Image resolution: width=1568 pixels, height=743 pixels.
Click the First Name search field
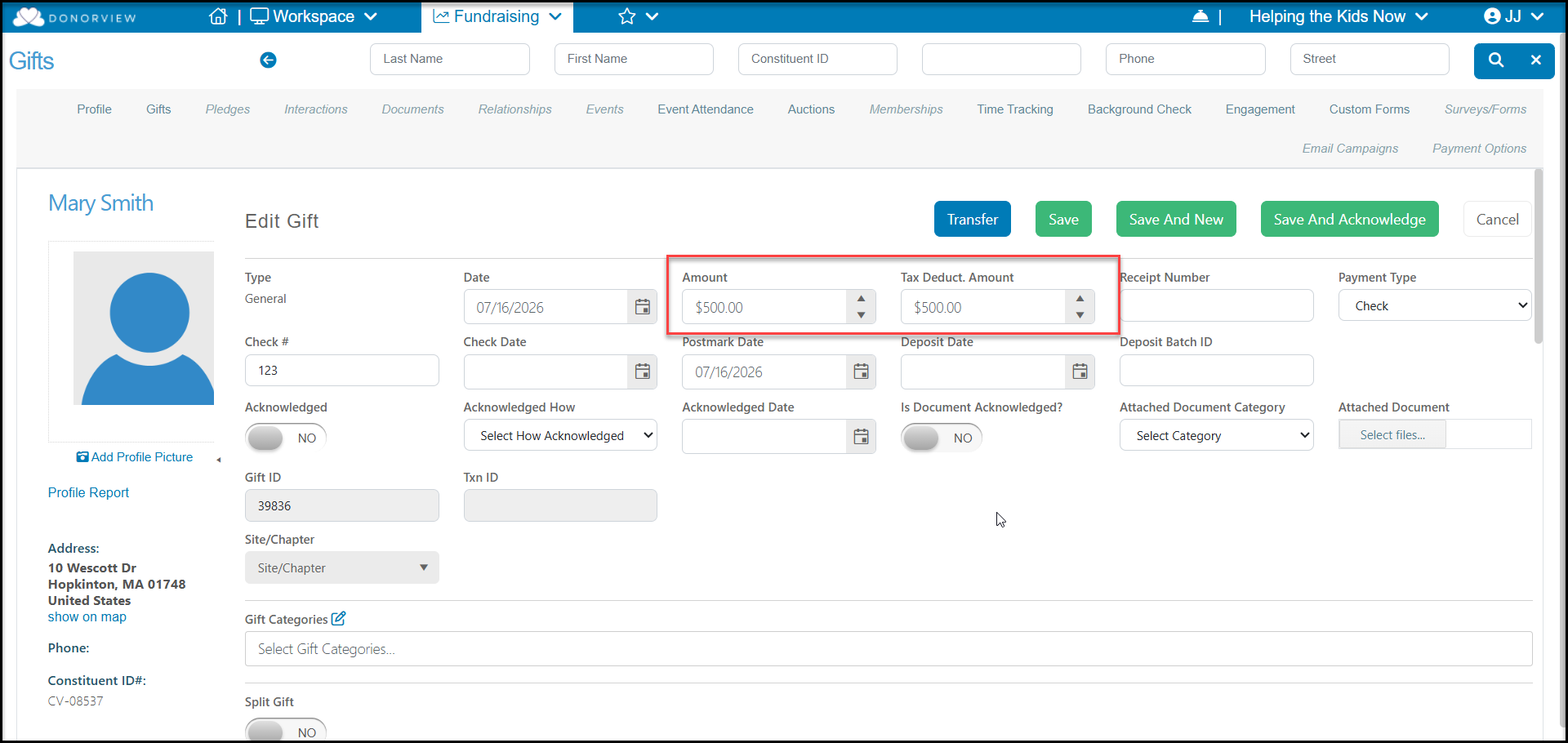tap(634, 59)
